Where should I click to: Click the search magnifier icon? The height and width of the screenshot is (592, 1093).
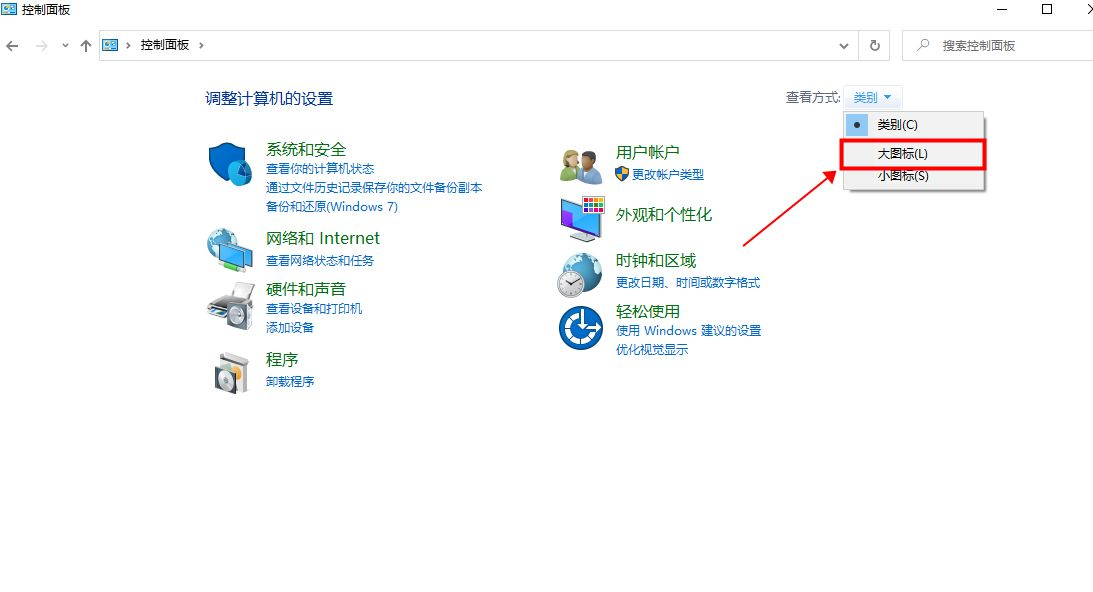(923, 45)
